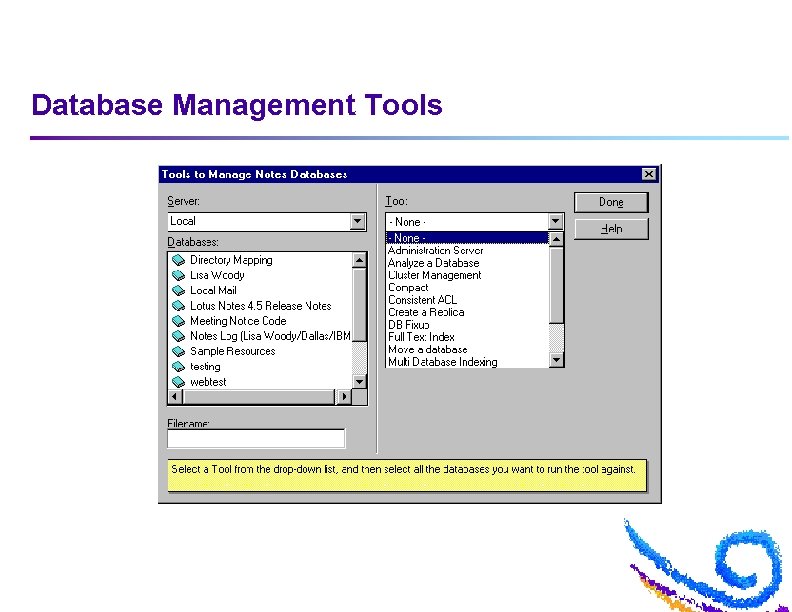Click Databases list scroll up arrow
Screen dimensions: 792x612
click(x=359, y=260)
